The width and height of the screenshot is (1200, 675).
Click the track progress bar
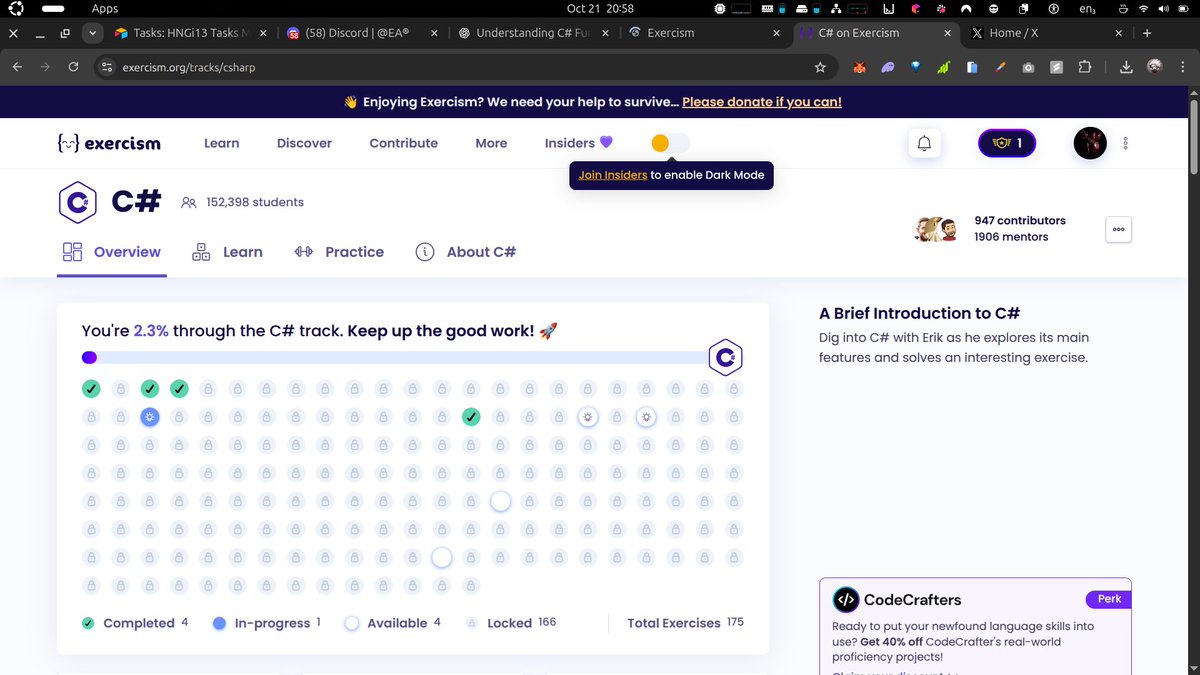[x=396, y=357]
